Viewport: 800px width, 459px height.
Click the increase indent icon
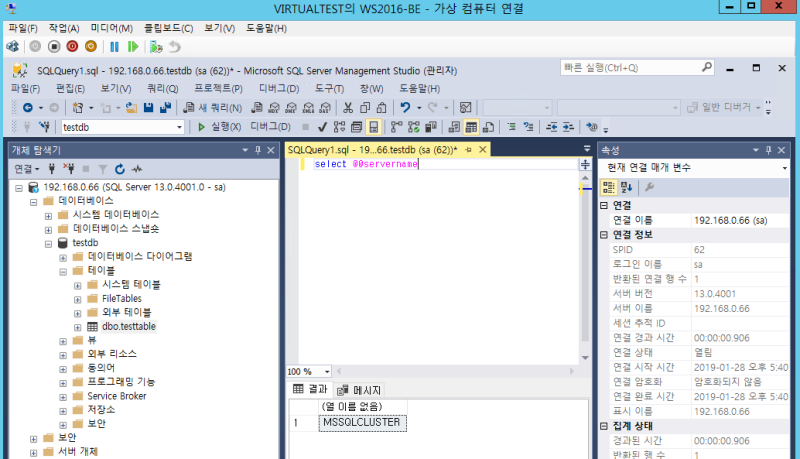(568, 127)
